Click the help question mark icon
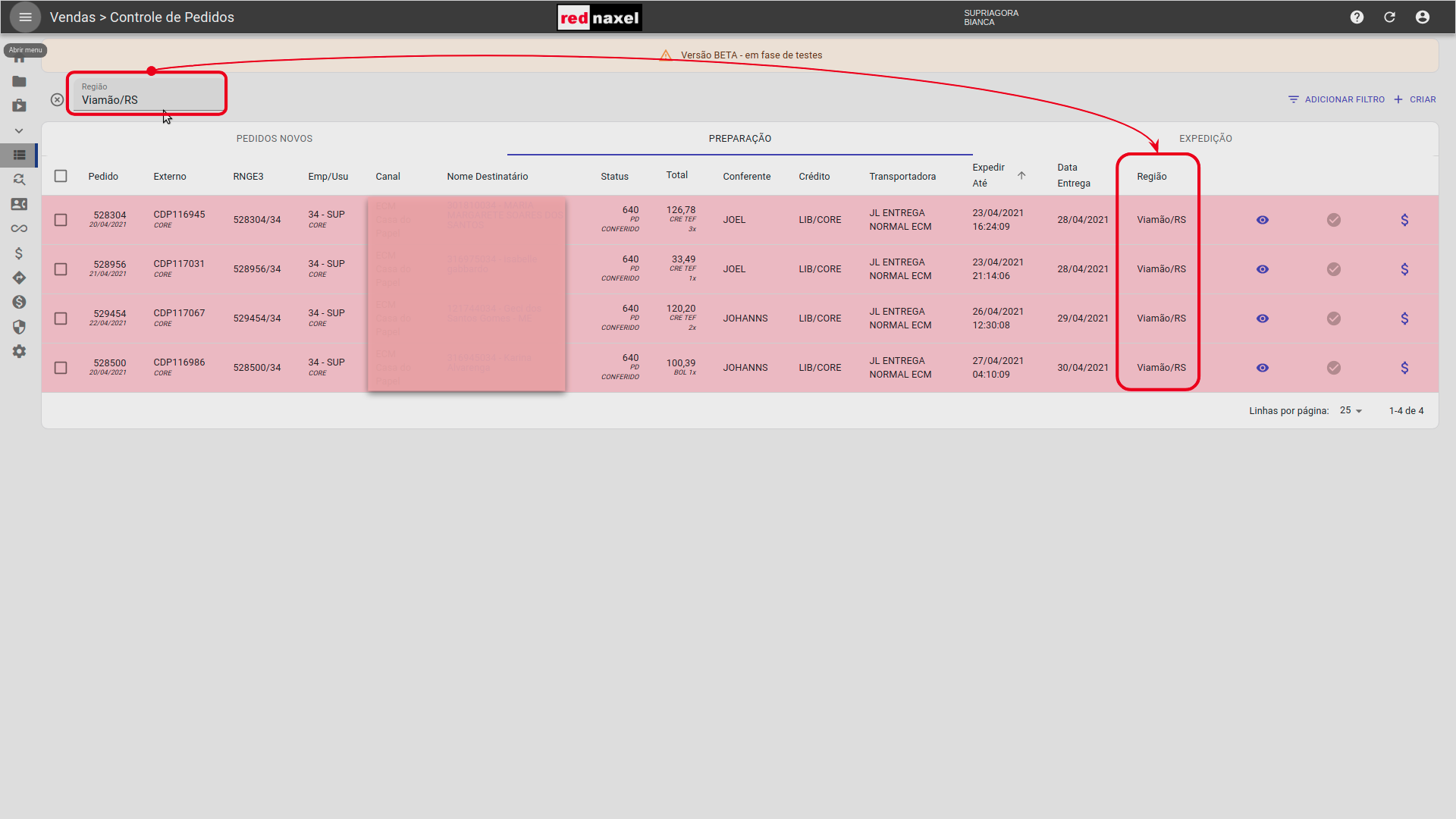 pos(1357,17)
